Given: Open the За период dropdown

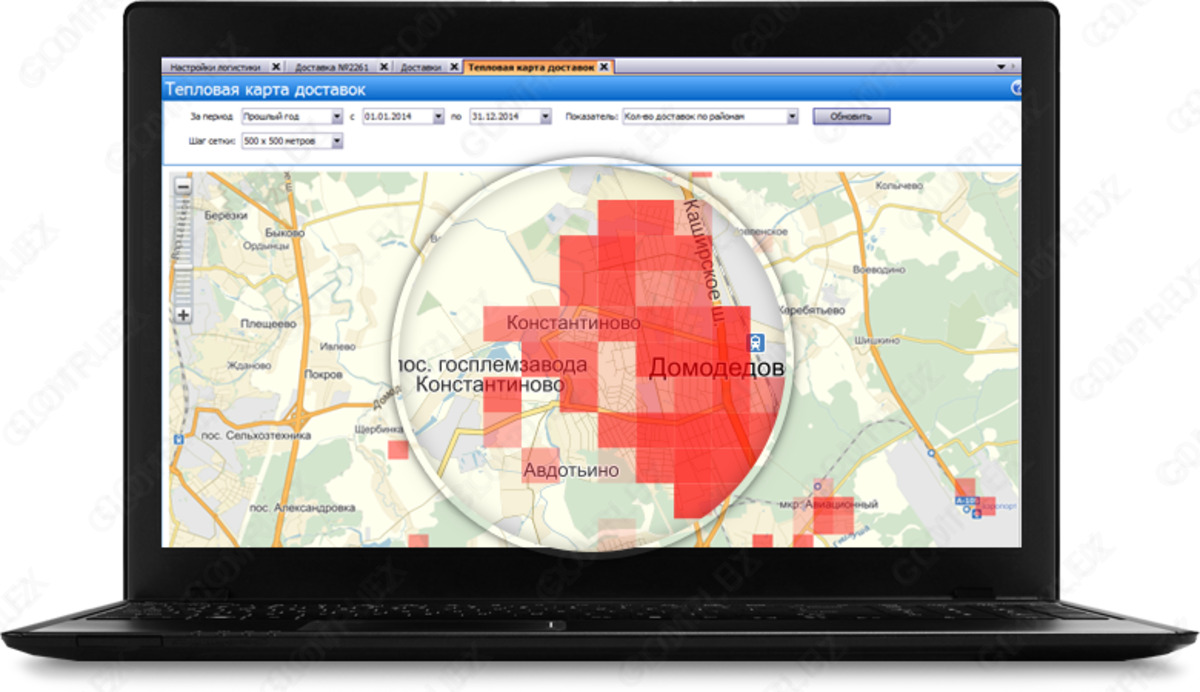Looking at the screenshot, I should tap(337, 117).
